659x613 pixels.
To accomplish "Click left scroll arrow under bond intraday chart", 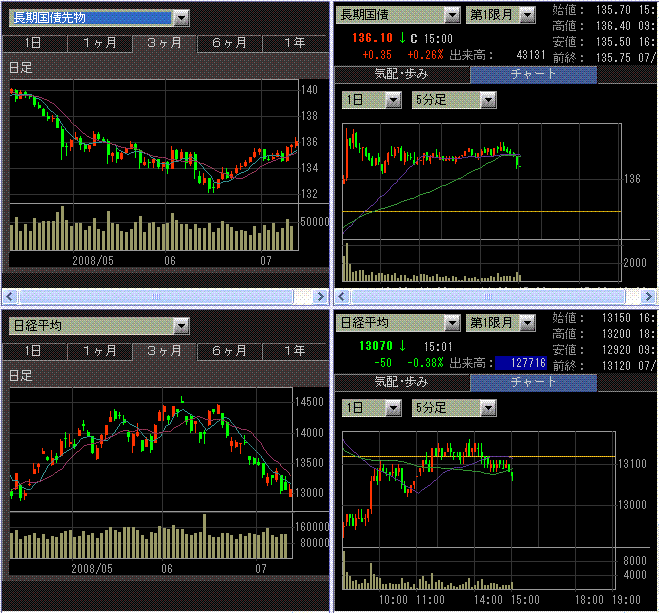I will tap(341, 297).
